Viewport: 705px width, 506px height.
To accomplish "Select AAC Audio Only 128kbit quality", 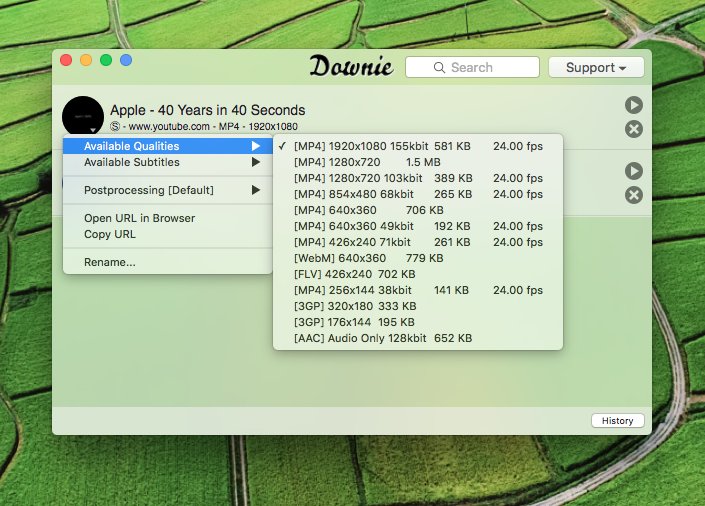I will (x=418, y=338).
